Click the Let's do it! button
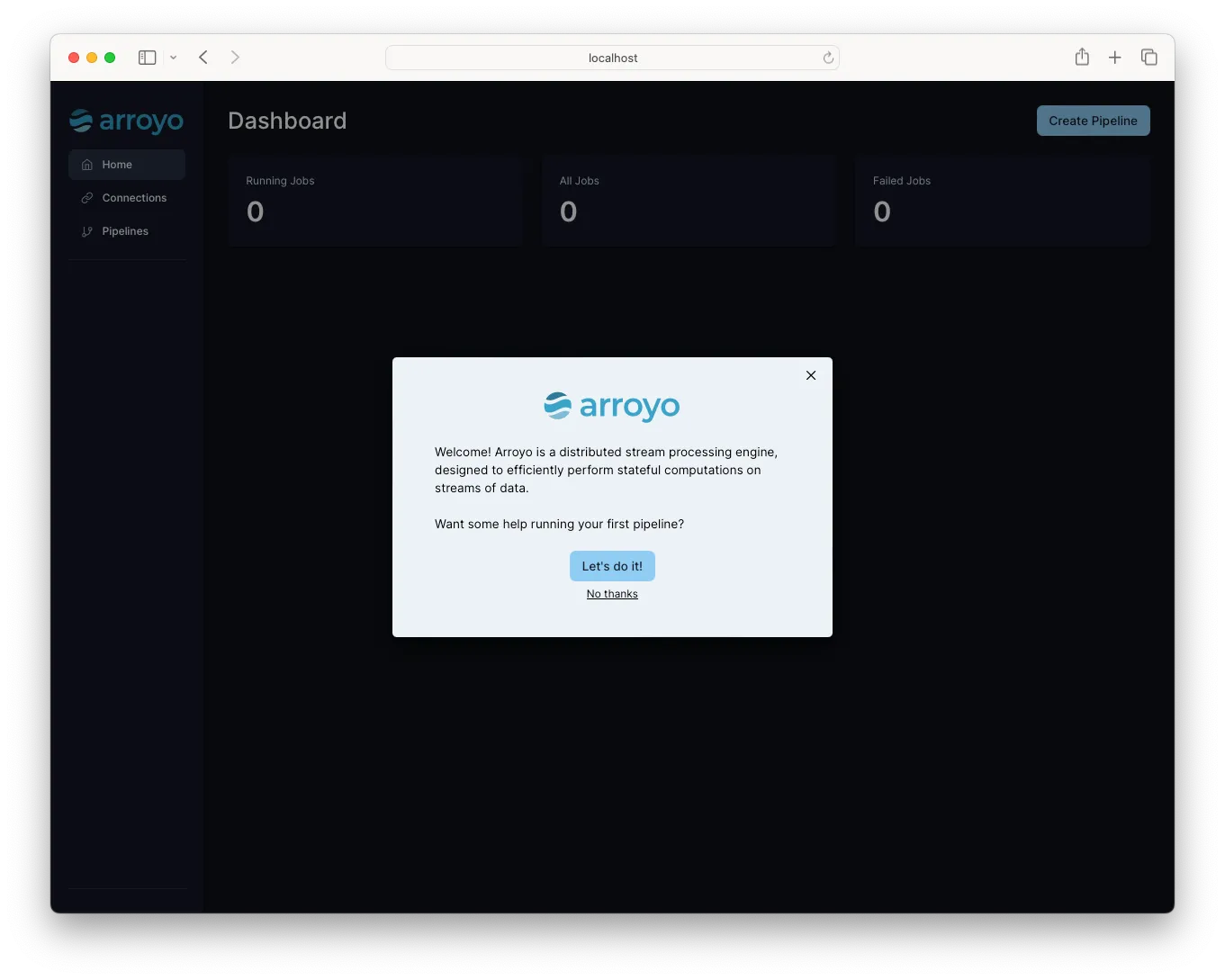Viewport: 1225px width, 980px height. pos(611,566)
